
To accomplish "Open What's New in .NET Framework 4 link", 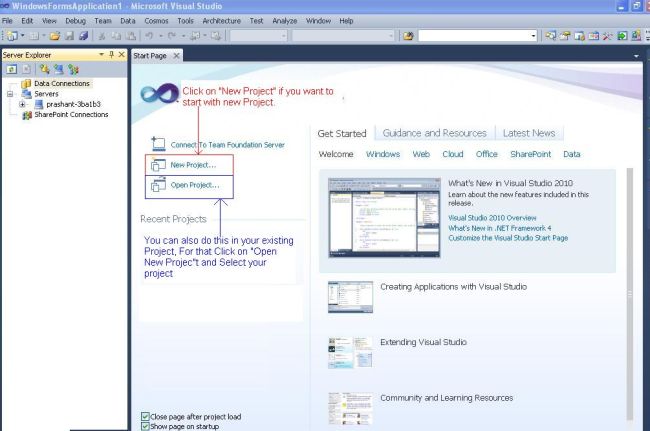I will click(500, 228).
